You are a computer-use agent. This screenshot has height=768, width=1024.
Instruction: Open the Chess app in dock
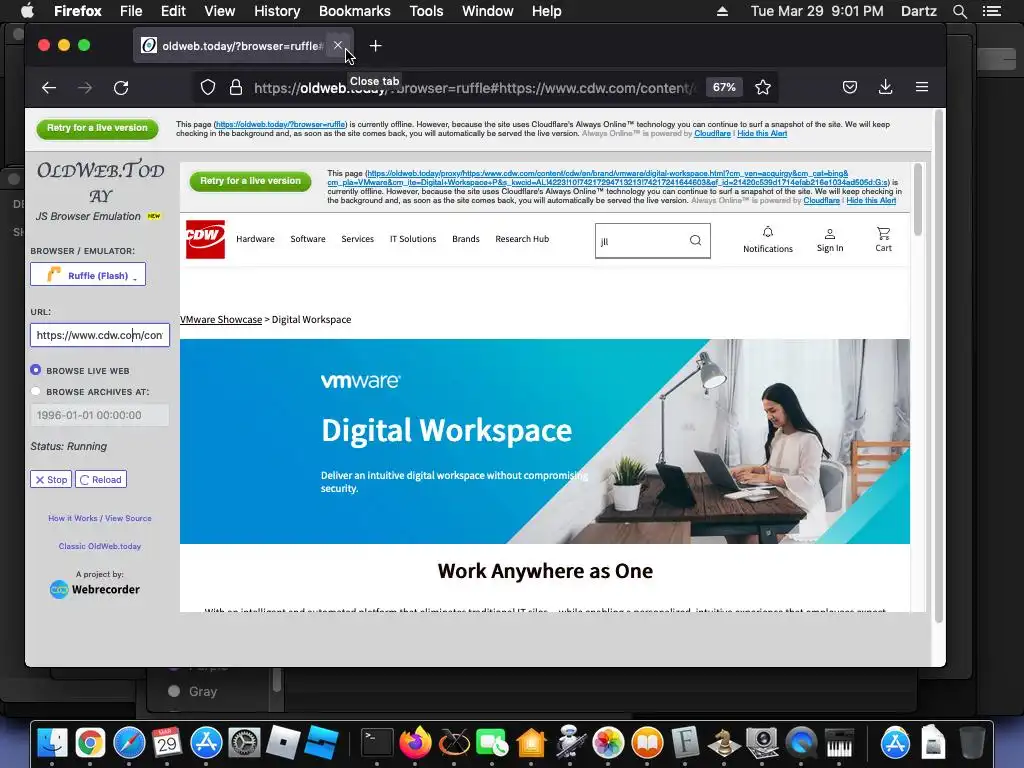pyautogui.click(x=724, y=743)
